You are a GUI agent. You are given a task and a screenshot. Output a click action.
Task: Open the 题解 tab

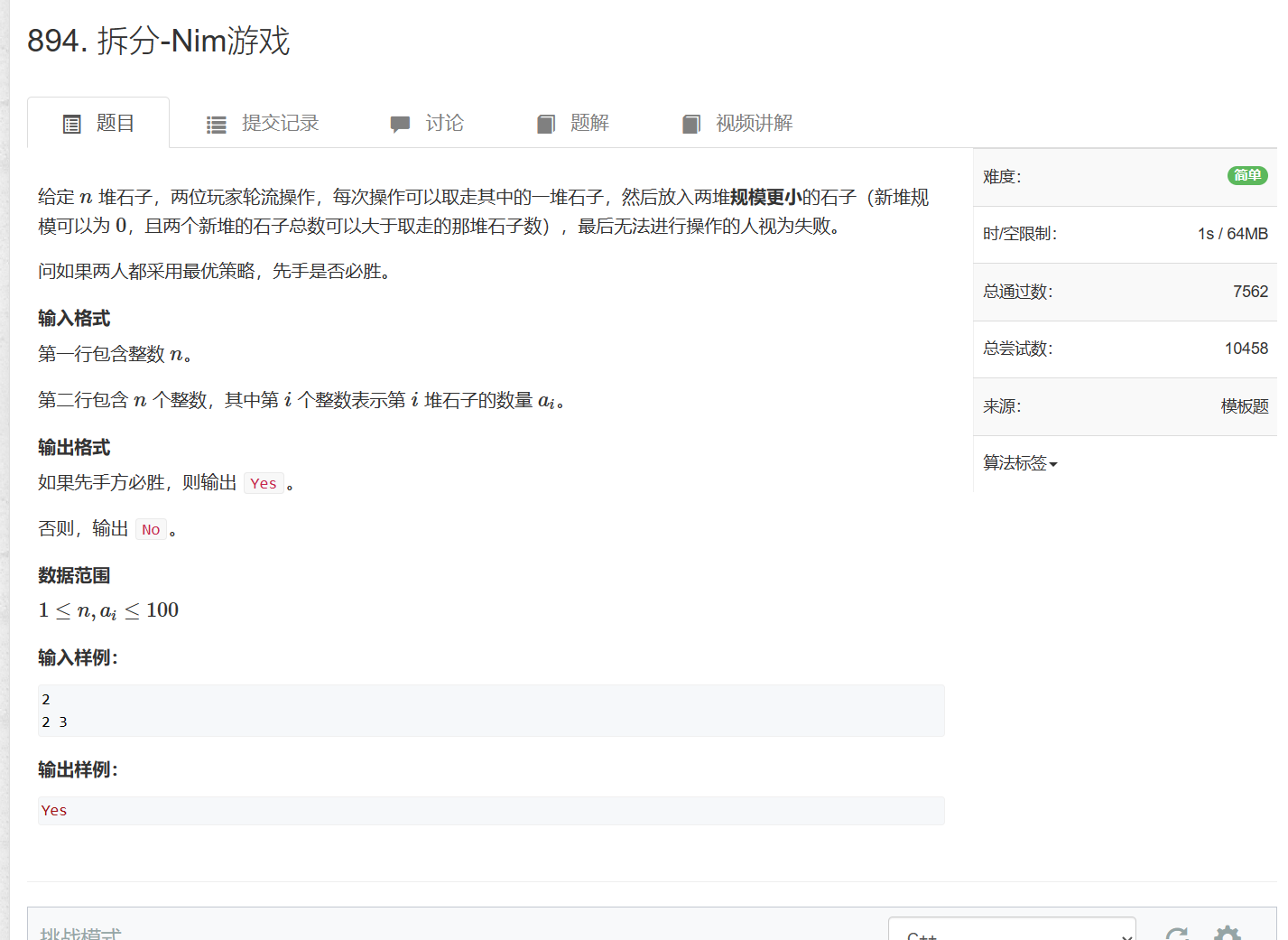coord(572,123)
